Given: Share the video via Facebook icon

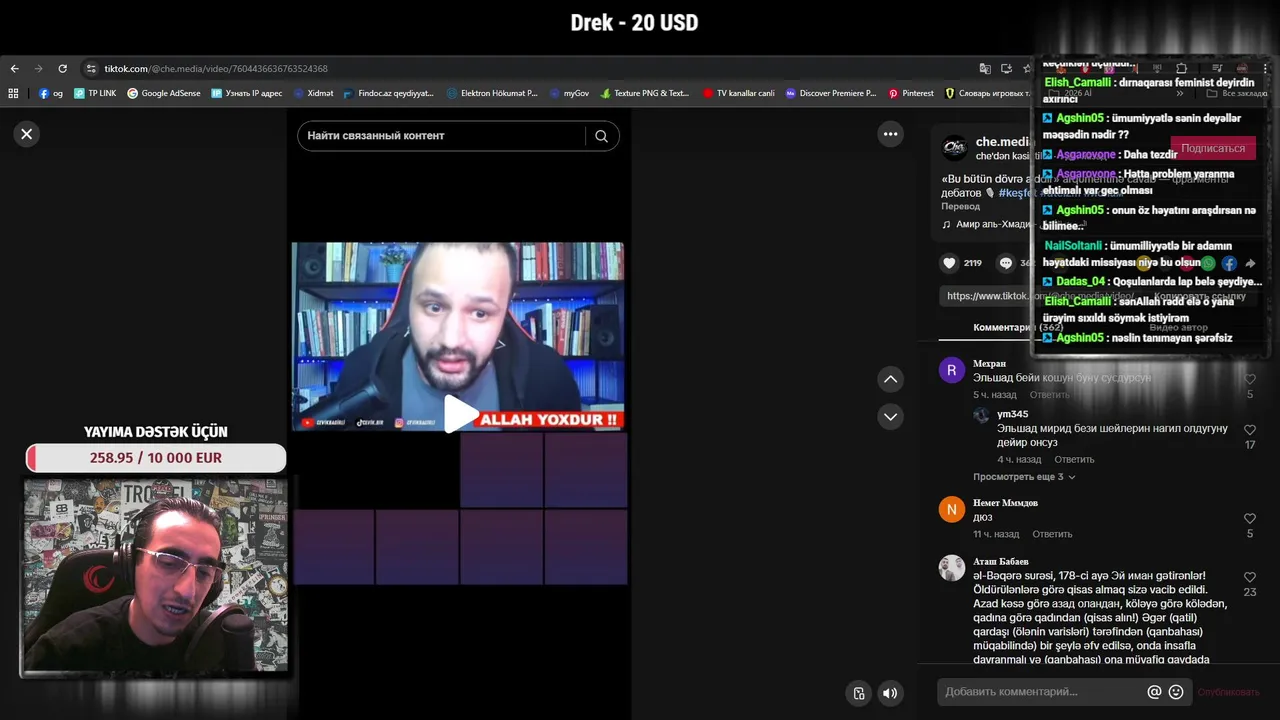Looking at the screenshot, I should pyautogui.click(x=1229, y=264).
